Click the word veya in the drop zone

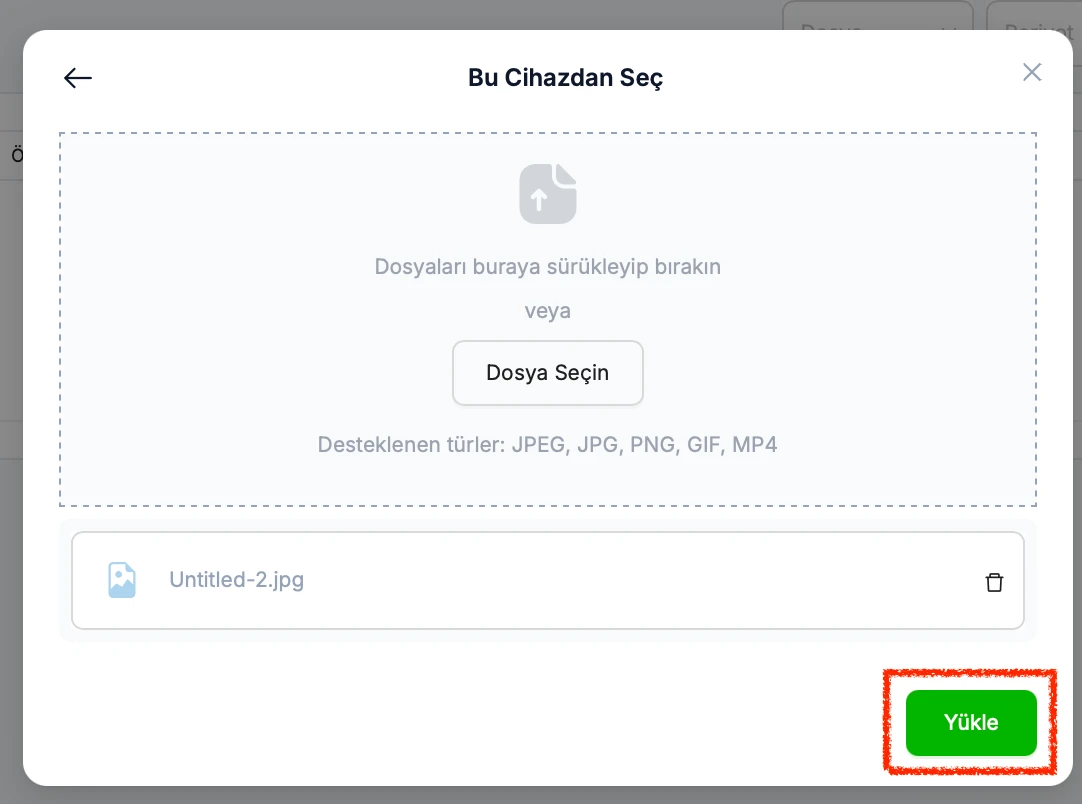pos(548,311)
